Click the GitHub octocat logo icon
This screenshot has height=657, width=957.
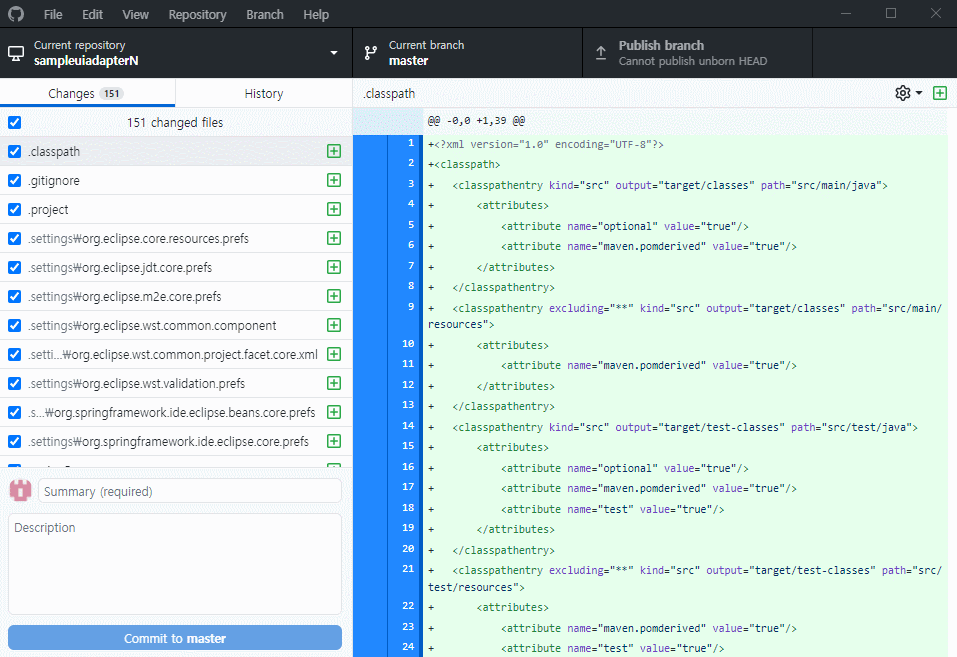(x=18, y=14)
